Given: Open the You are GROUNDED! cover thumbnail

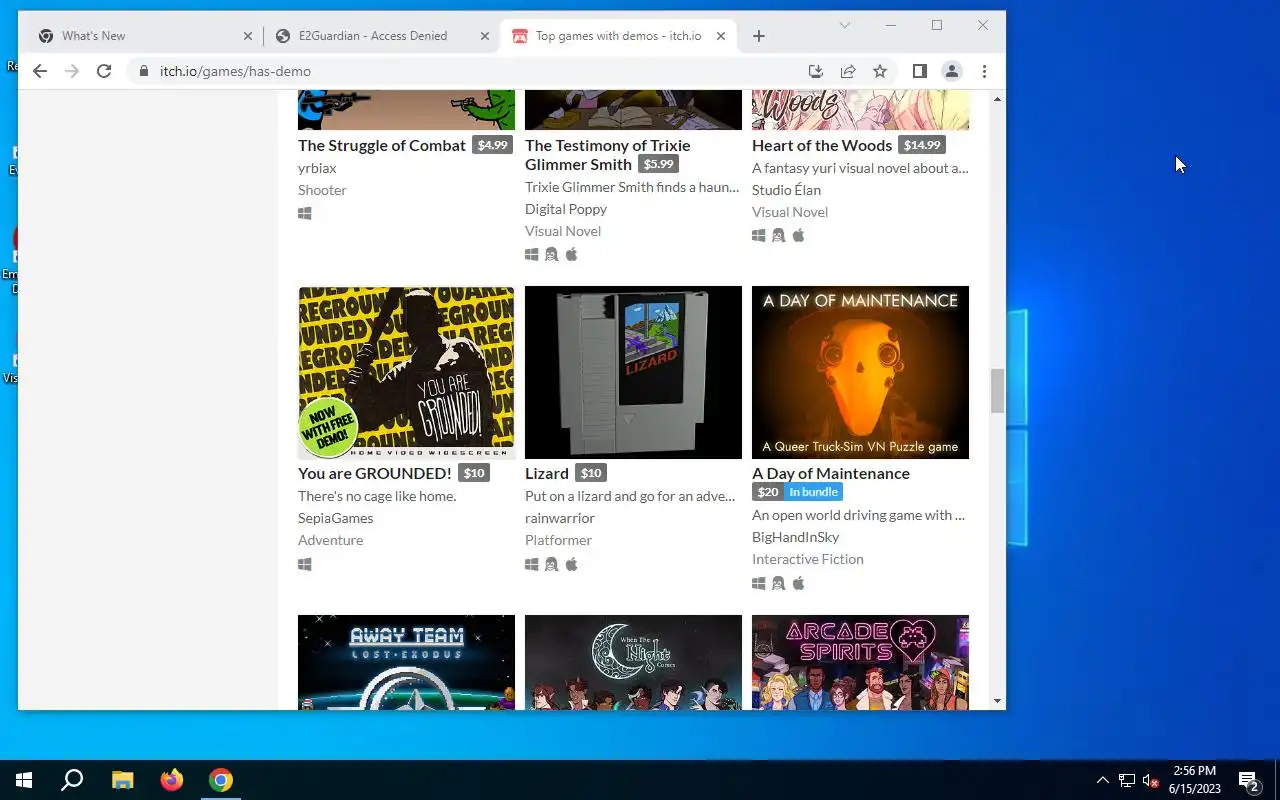Looking at the screenshot, I should pos(406,373).
